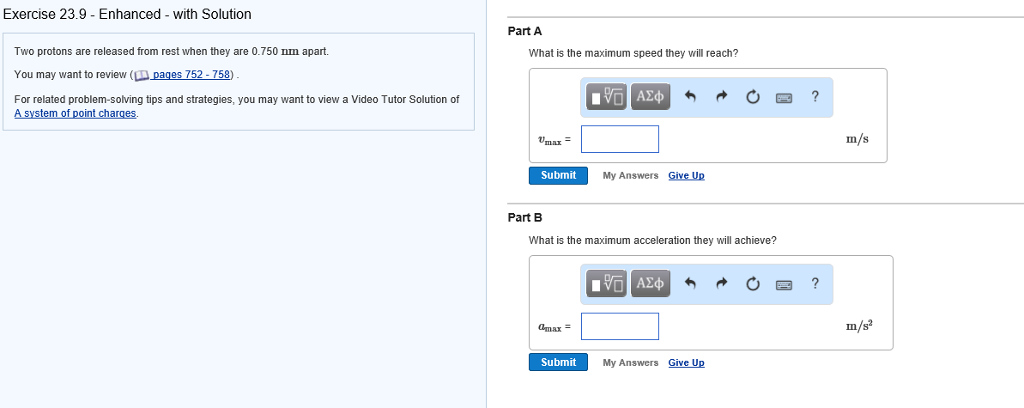
Task: Open help question mark in Part A
Action: pyautogui.click(x=815, y=96)
